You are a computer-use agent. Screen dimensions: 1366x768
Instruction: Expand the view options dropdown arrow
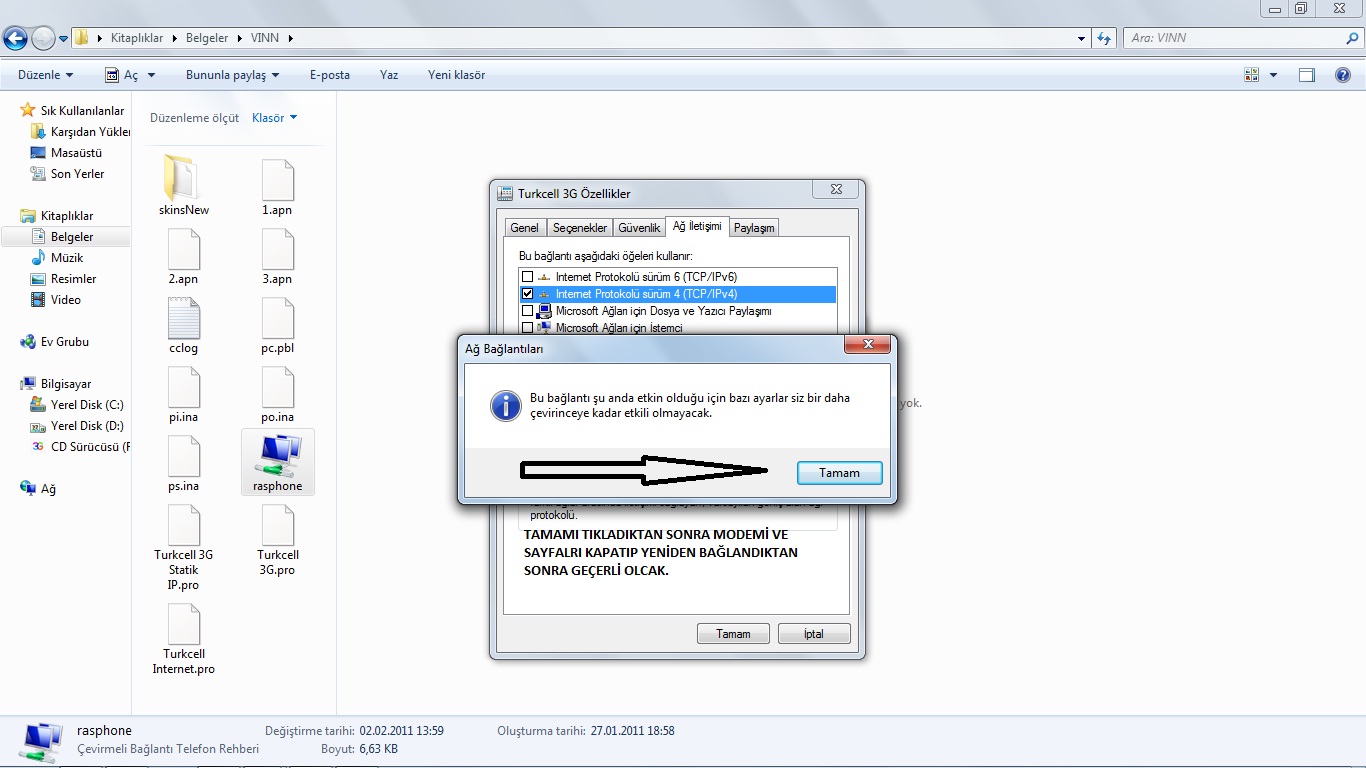pos(1273,75)
